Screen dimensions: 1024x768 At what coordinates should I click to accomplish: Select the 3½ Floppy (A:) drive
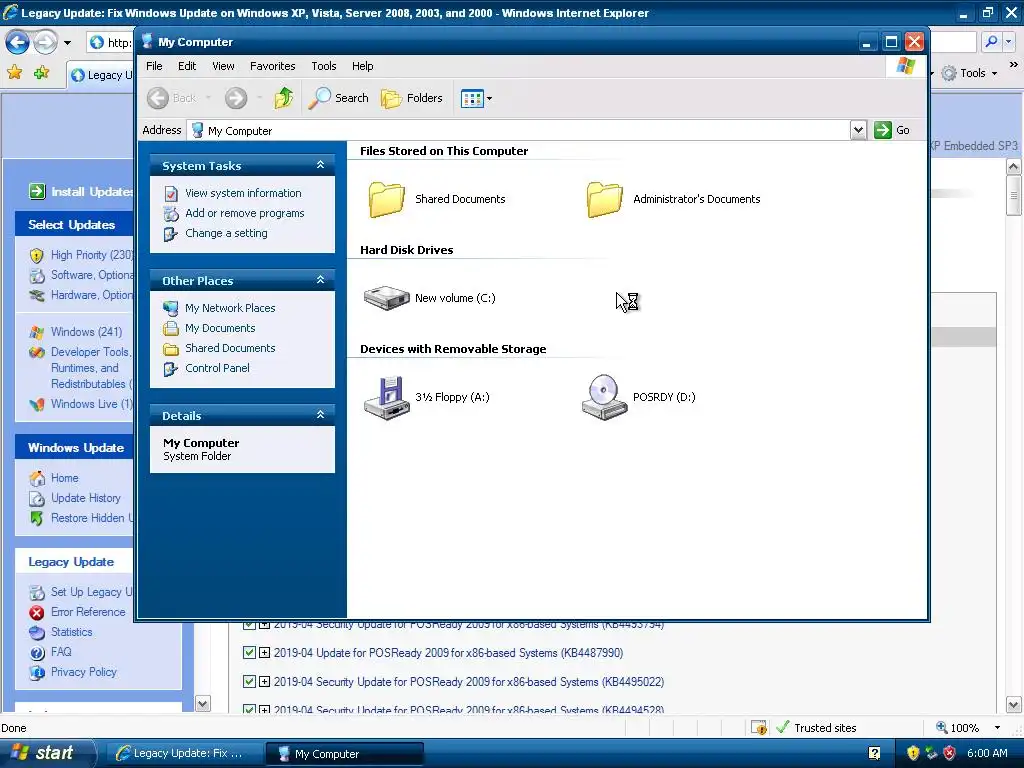point(426,397)
